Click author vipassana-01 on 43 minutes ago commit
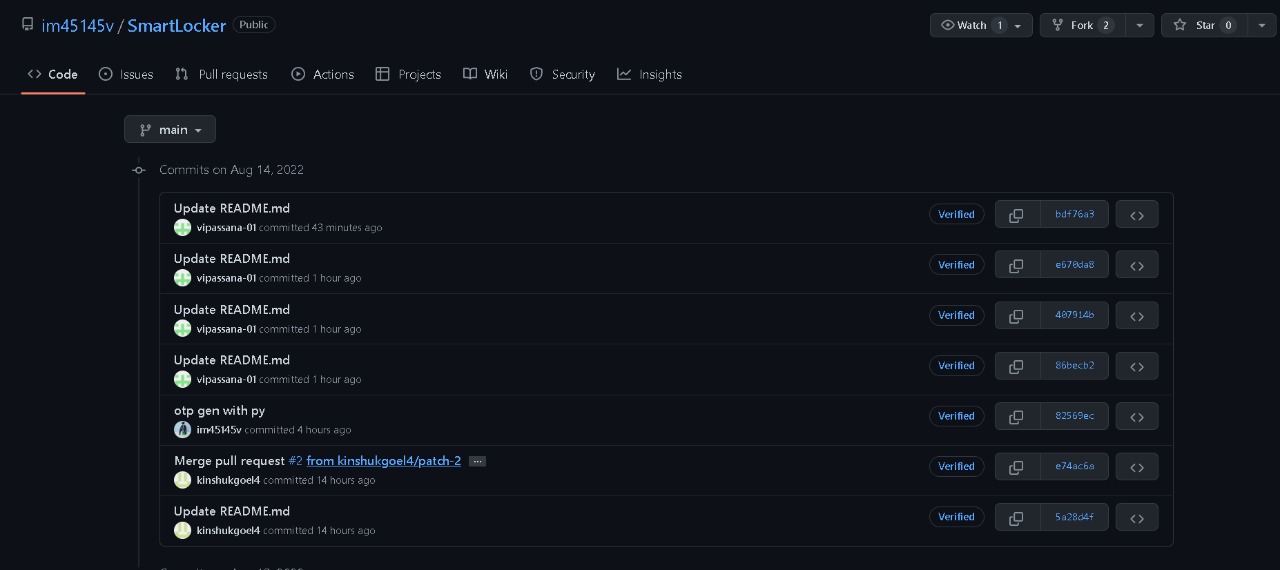This screenshot has width=1280, height=570. coord(226,228)
